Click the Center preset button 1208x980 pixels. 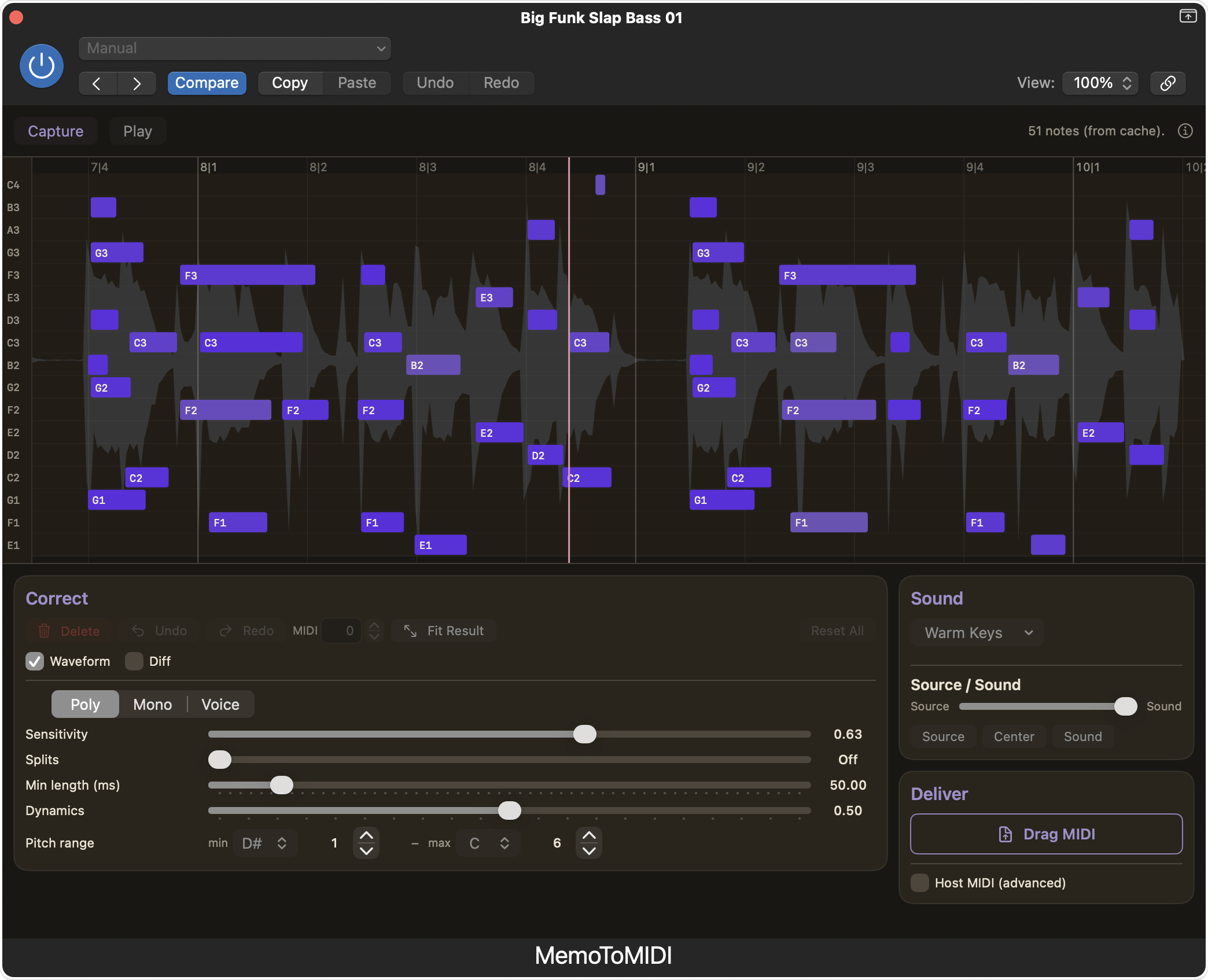click(x=1014, y=736)
